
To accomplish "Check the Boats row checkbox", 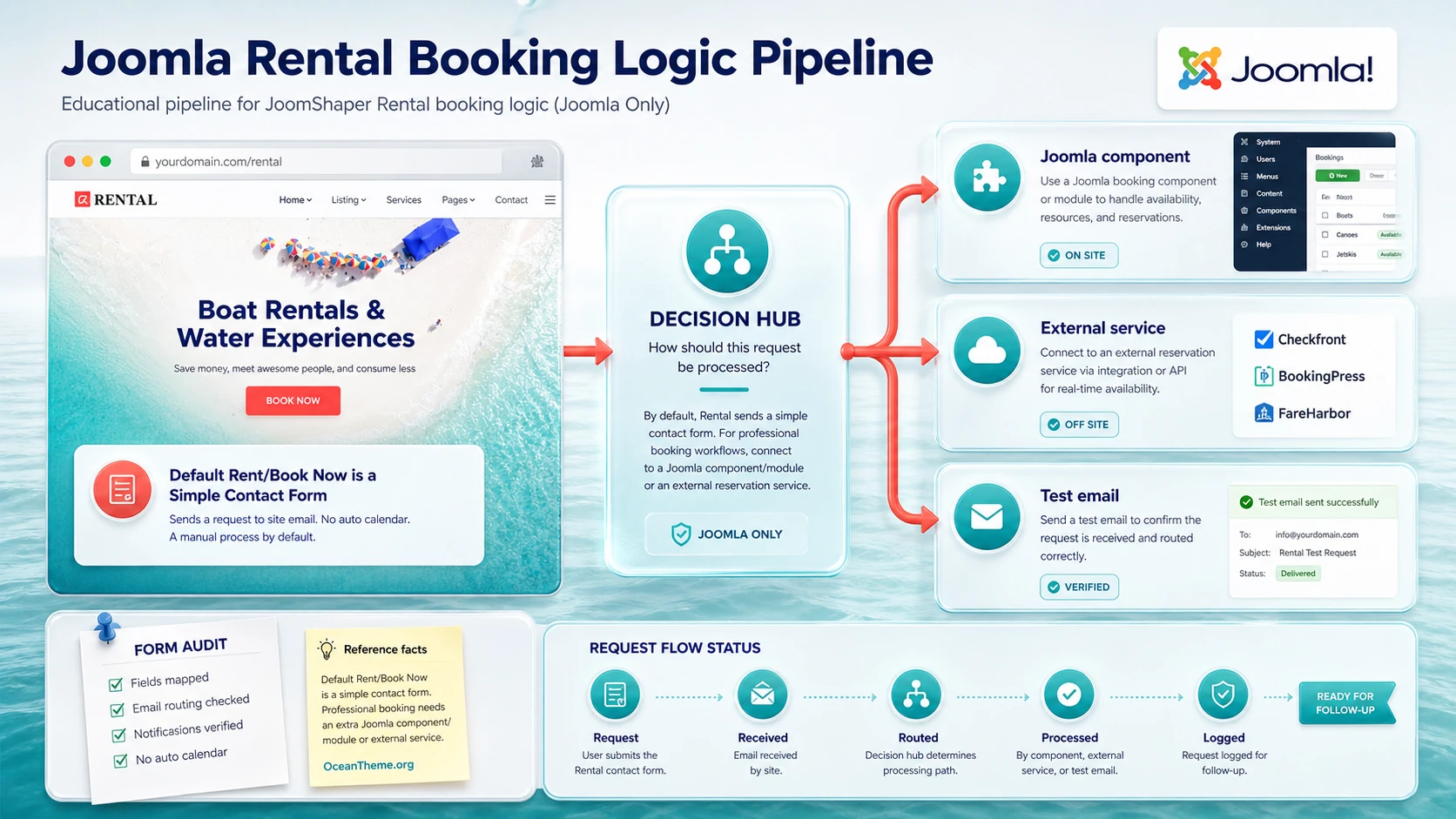I will (1325, 215).
